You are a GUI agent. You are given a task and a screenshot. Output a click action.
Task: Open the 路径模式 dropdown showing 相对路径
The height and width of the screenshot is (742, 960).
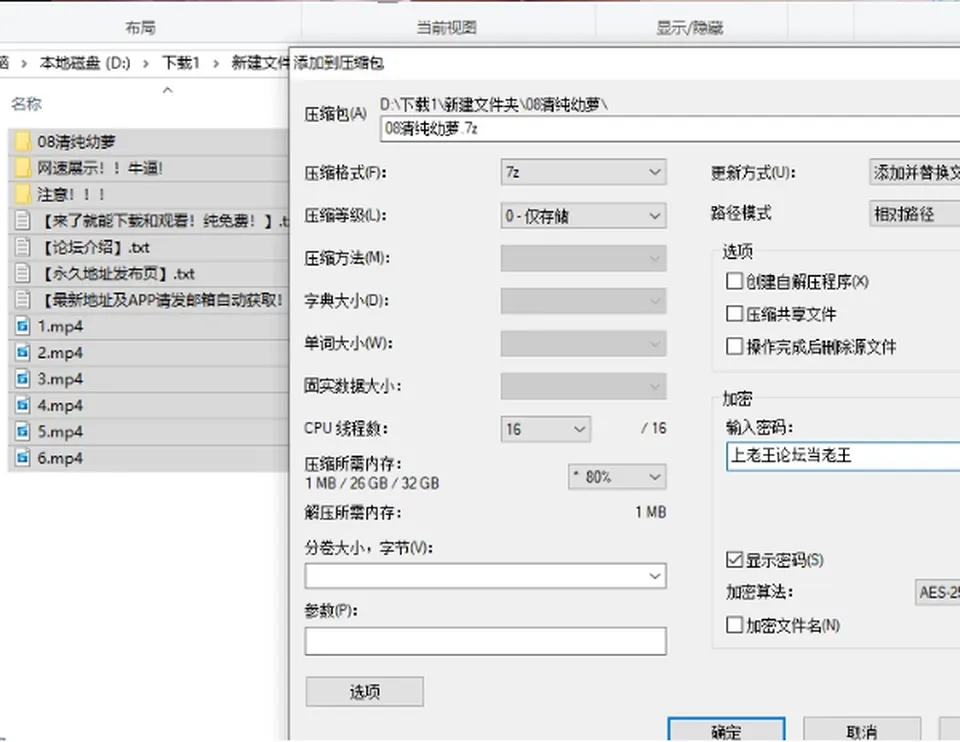(x=915, y=214)
